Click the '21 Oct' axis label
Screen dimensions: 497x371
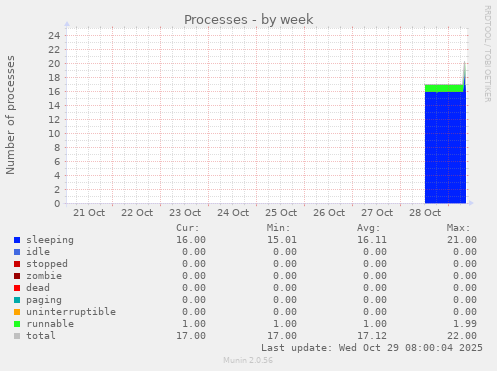point(89,213)
